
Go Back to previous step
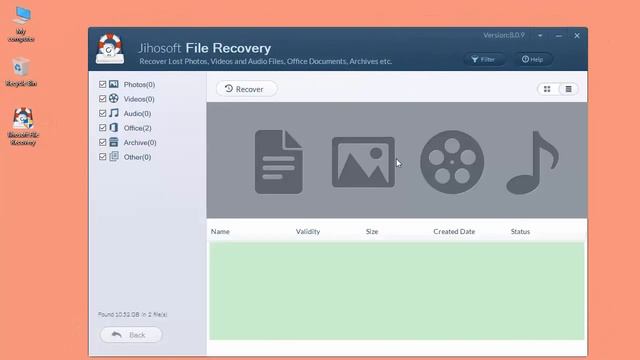tap(131, 335)
